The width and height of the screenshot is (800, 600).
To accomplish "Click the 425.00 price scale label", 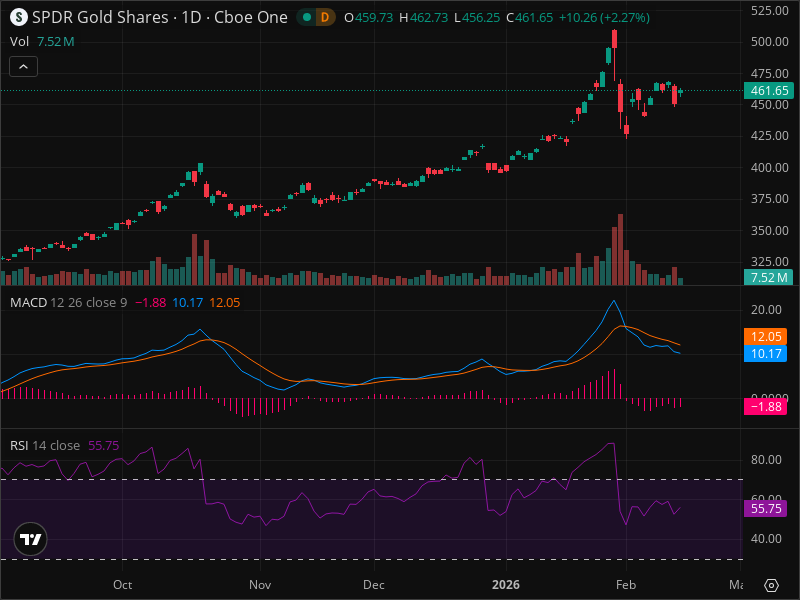I will click(770, 136).
